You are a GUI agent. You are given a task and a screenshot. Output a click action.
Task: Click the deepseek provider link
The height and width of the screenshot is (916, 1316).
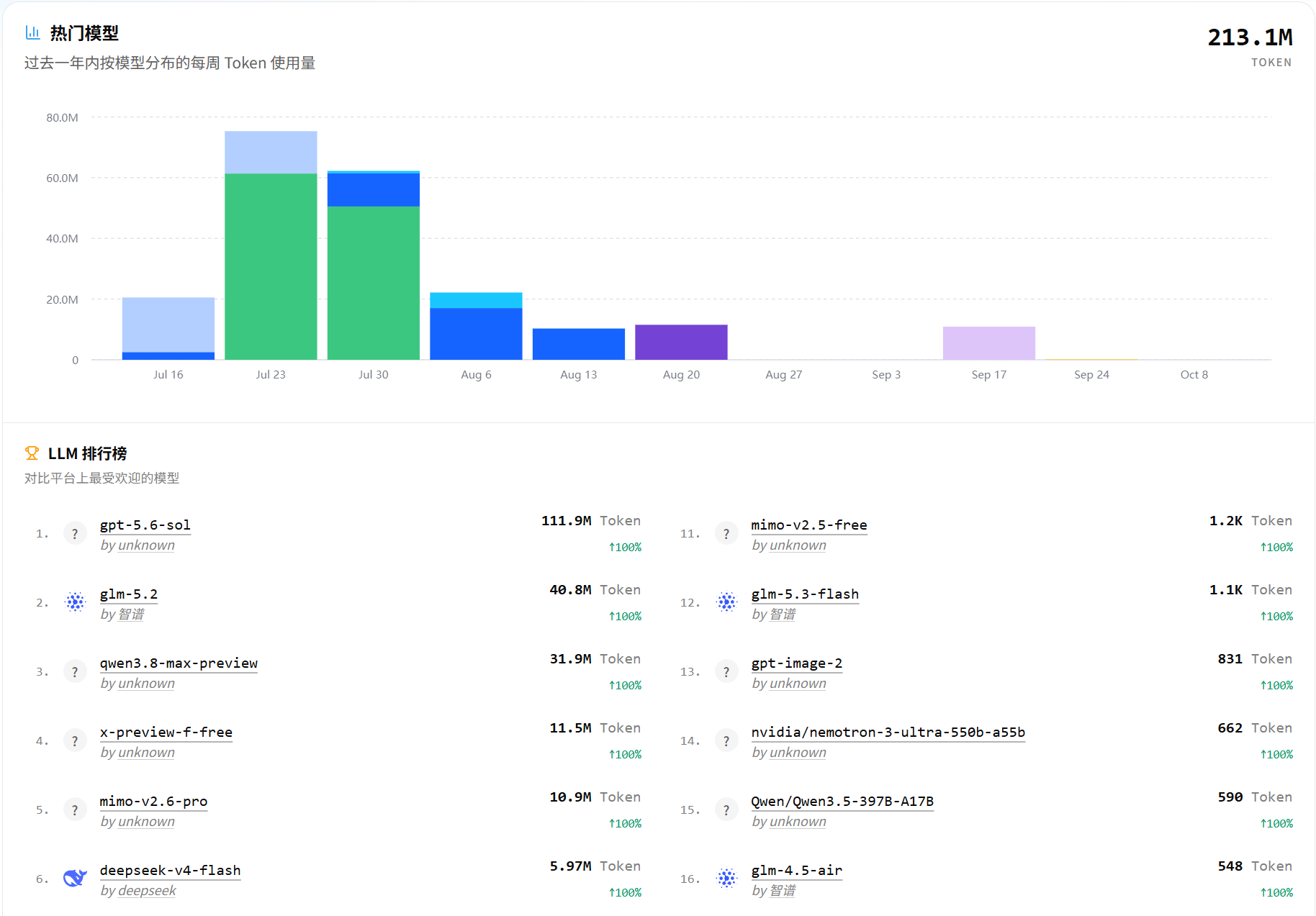pos(147,890)
